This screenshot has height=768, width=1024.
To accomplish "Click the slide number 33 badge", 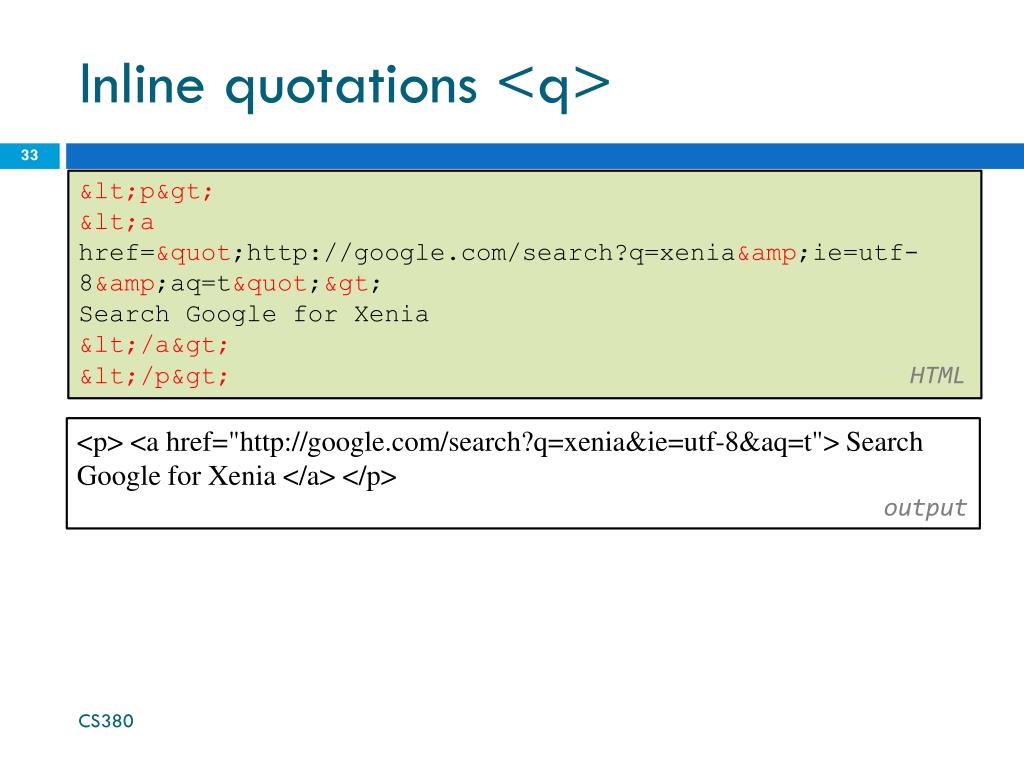I will [x=29, y=155].
